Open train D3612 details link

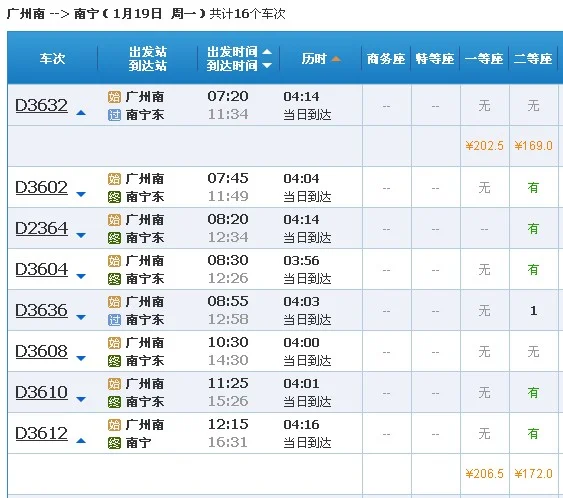click(41, 433)
